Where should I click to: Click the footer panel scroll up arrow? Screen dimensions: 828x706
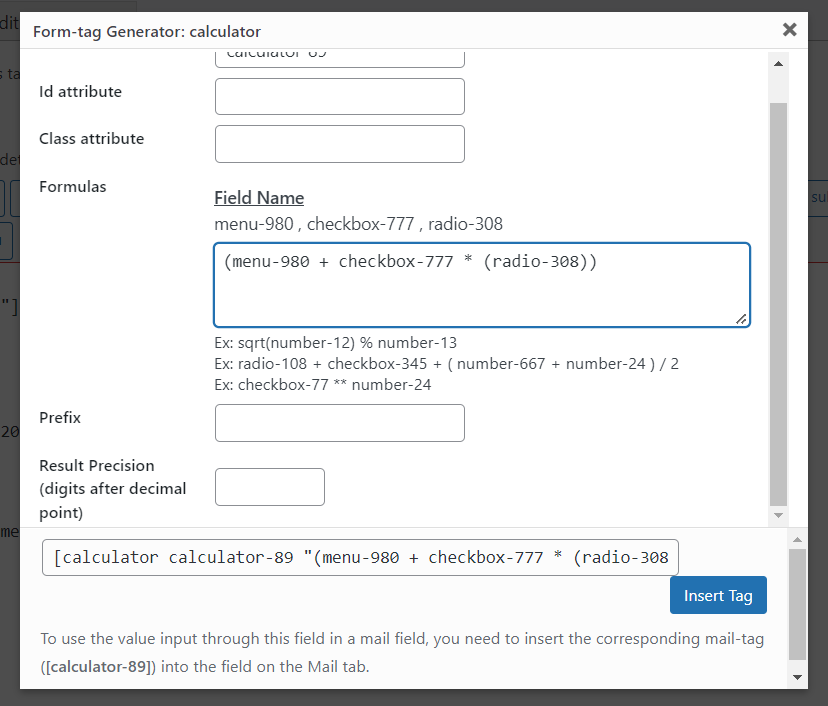pos(797,540)
